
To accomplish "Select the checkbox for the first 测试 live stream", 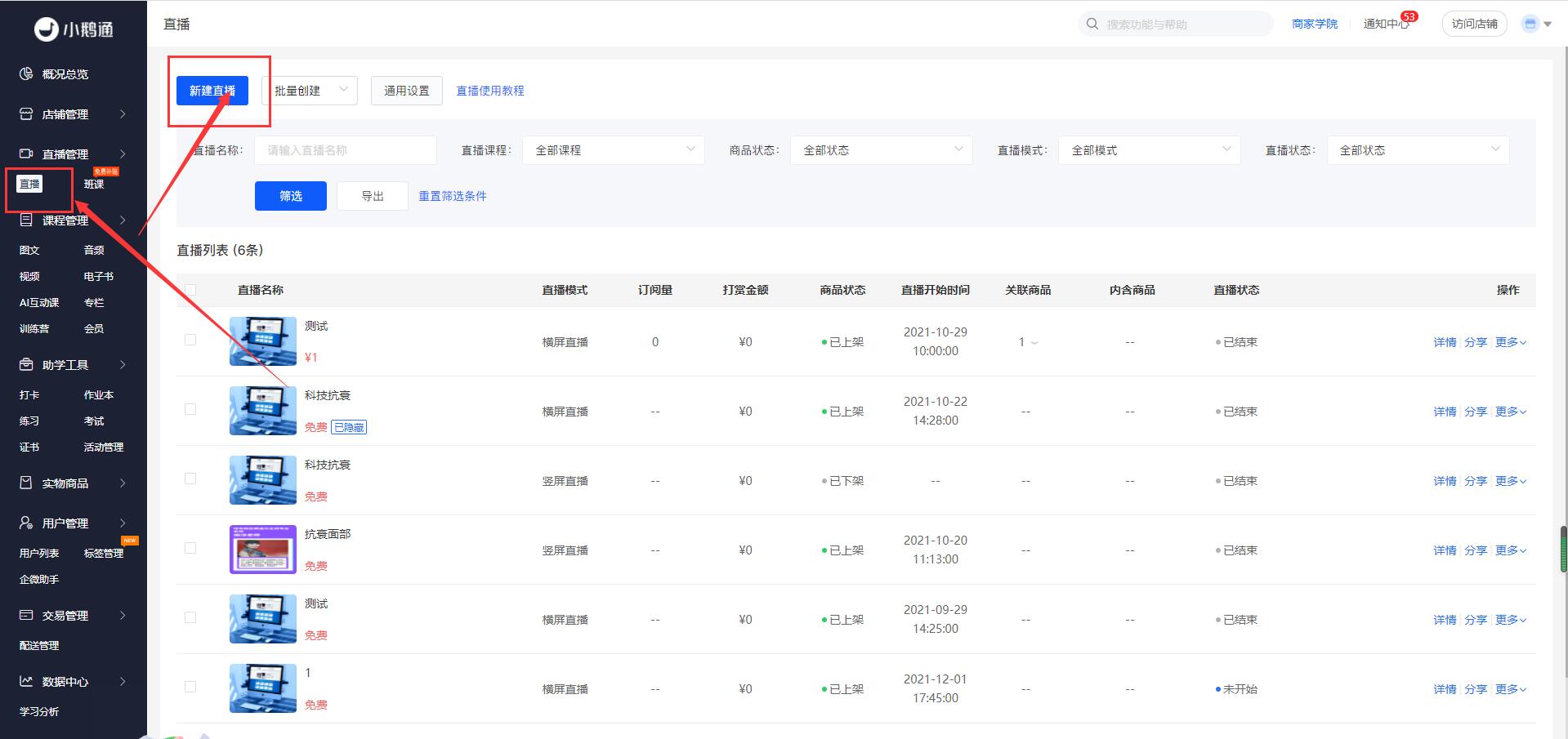I will point(190,340).
